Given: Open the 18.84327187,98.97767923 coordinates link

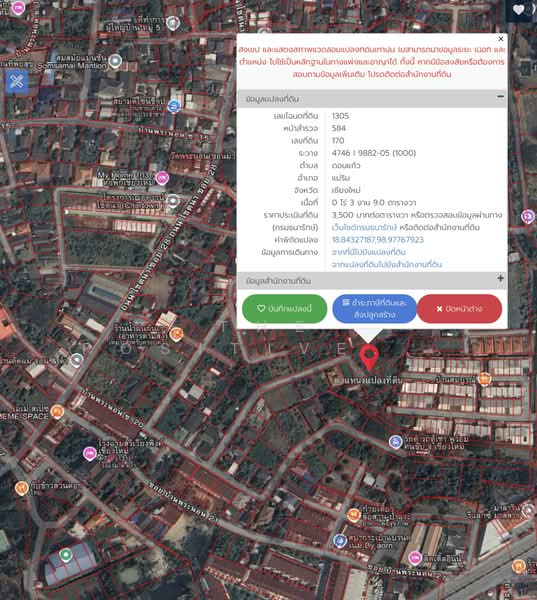Looking at the screenshot, I should click(x=377, y=240).
